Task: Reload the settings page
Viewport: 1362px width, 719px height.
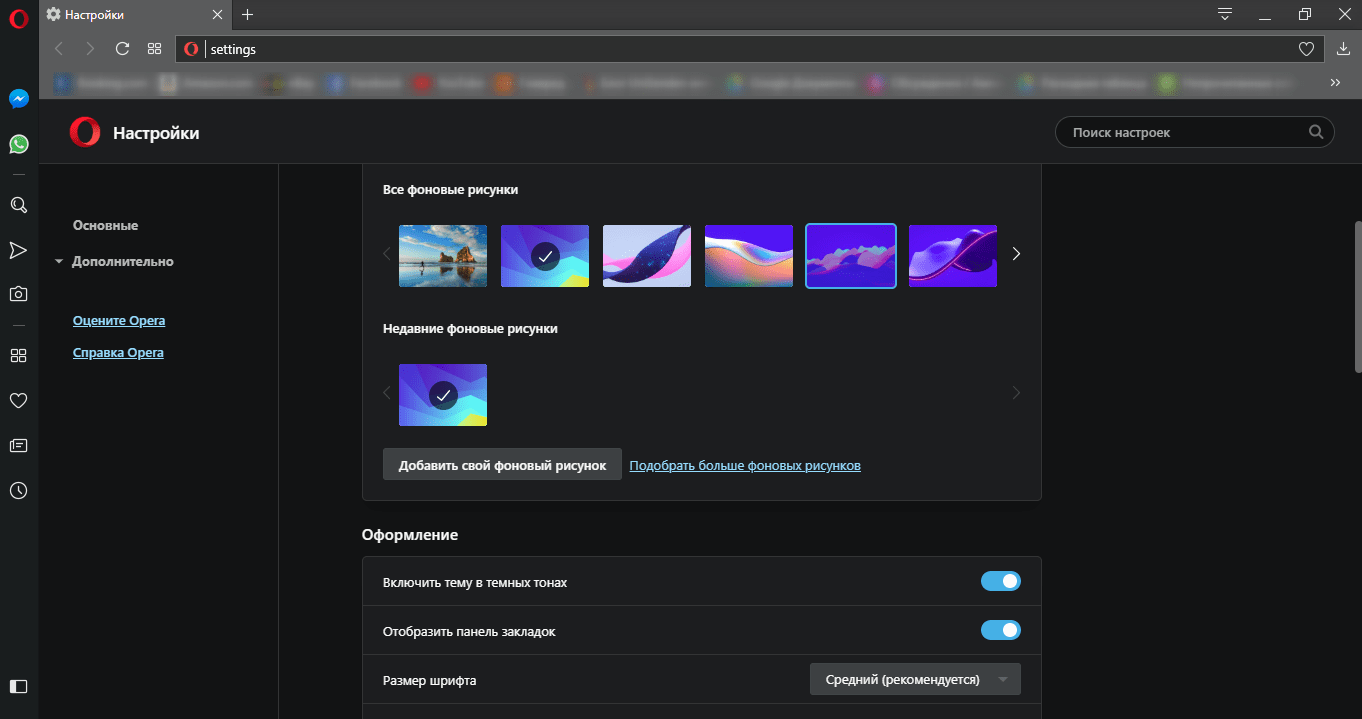Action: click(x=122, y=48)
